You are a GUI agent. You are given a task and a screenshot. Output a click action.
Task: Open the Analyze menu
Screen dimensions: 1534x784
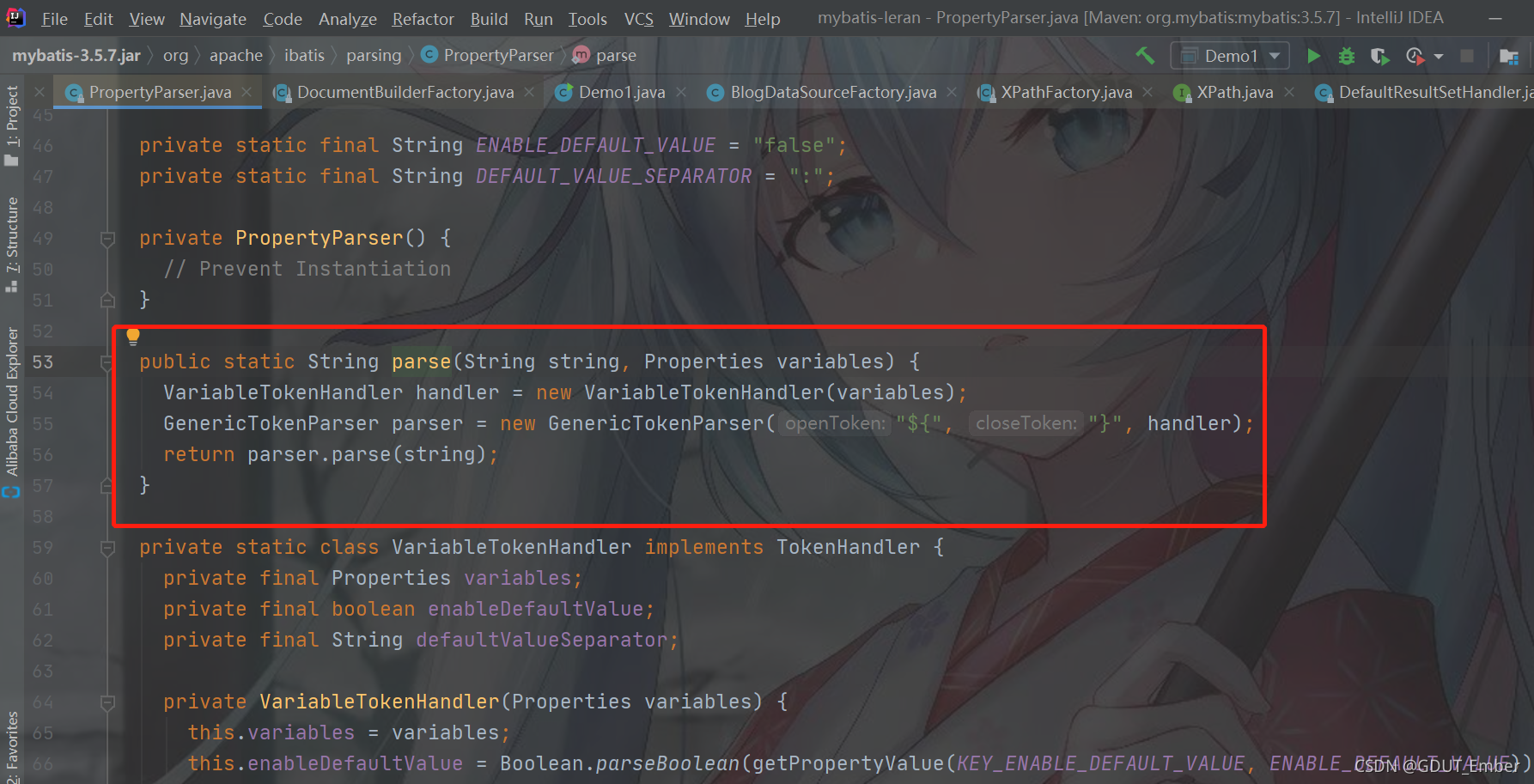click(348, 19)
